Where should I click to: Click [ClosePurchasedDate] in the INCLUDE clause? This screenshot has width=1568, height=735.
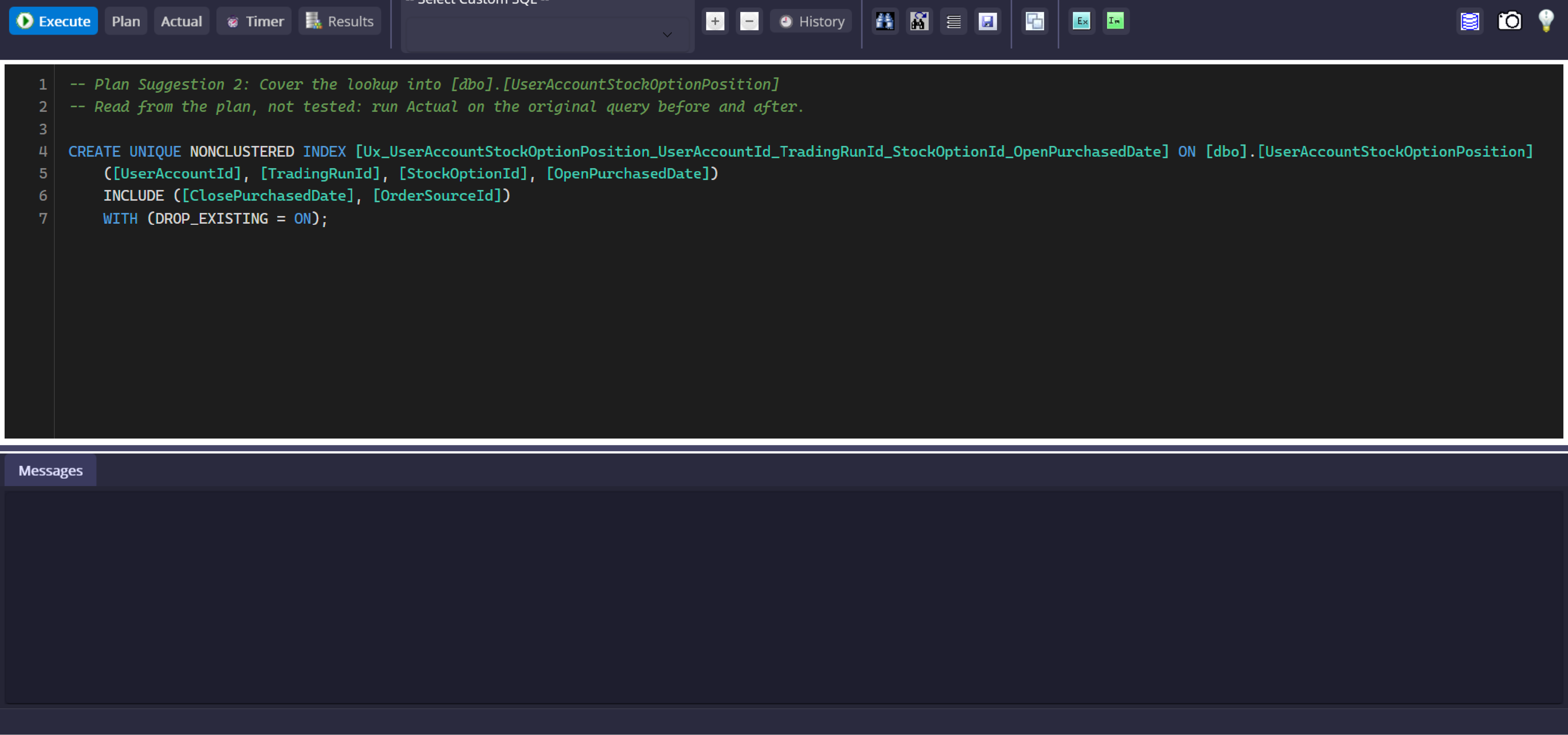[268, 195]
